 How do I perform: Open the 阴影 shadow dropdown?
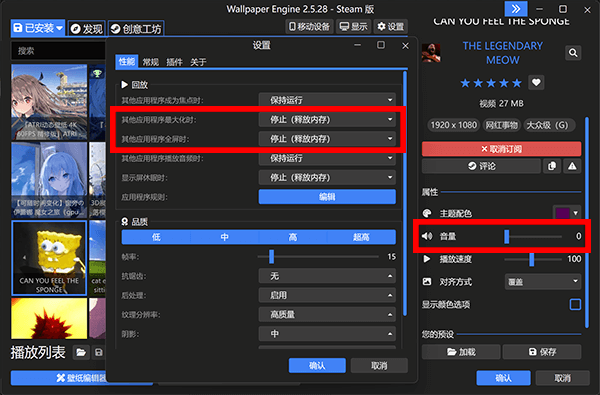327,334
